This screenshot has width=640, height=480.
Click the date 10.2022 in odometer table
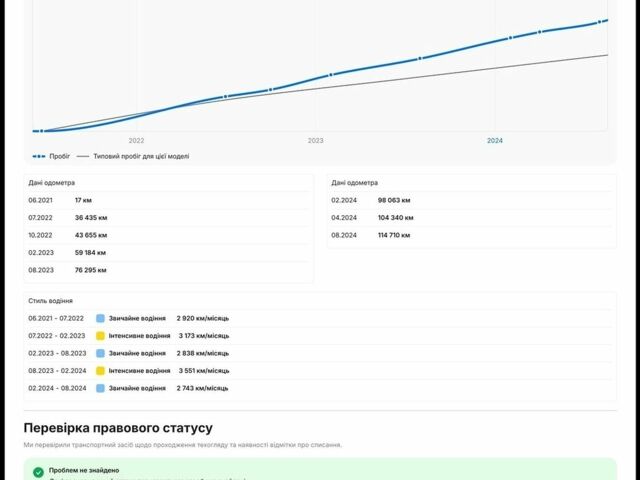[x=40, y=236]
